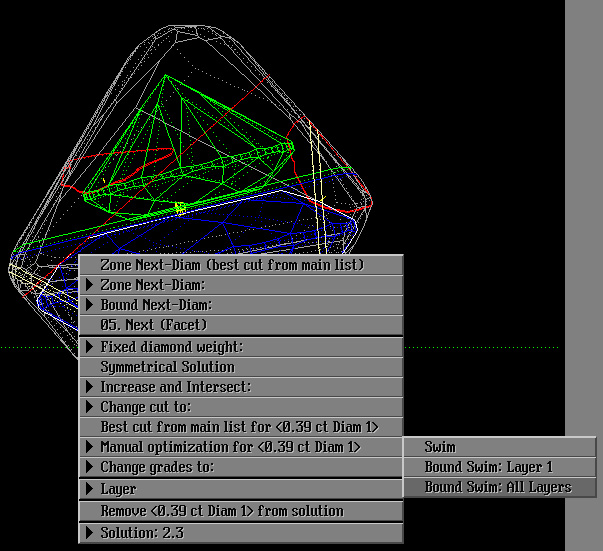The image size is (603, 551).
Task: Select Bound Swim: Layer 1
Action: (x=499, y=467)
